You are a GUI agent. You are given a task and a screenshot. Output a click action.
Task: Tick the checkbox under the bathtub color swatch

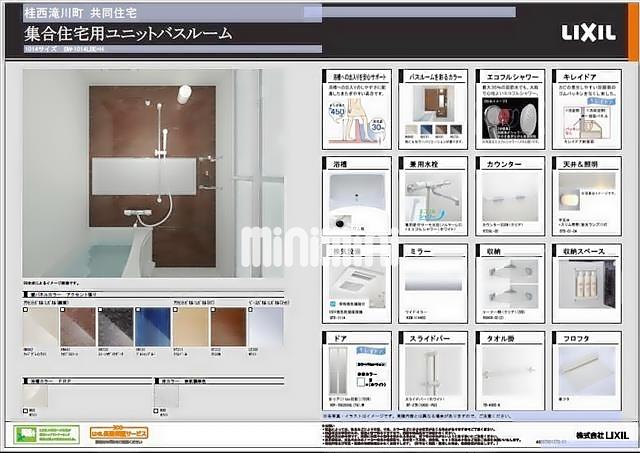[x=25, y=411]
